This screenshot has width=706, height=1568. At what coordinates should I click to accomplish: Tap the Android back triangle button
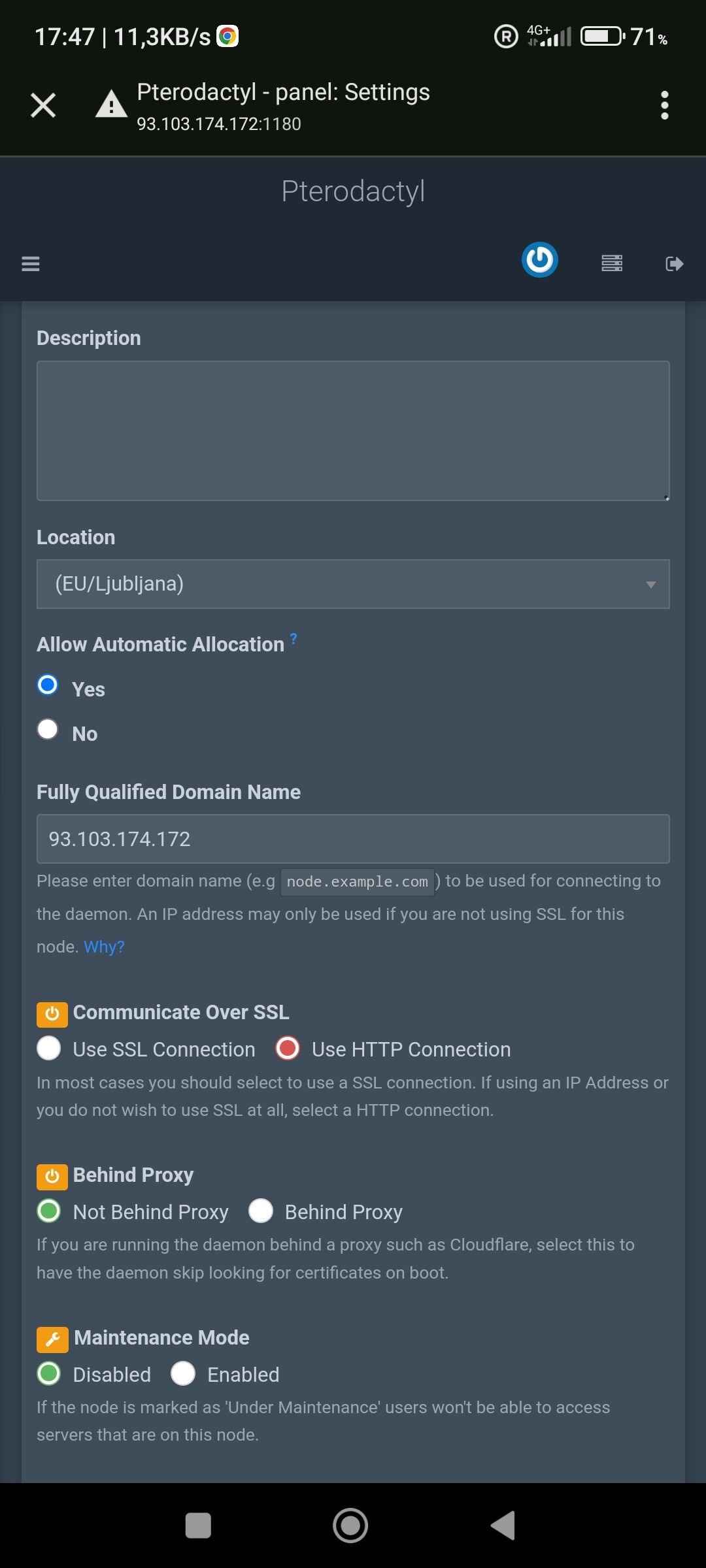tap(503, 1526)
